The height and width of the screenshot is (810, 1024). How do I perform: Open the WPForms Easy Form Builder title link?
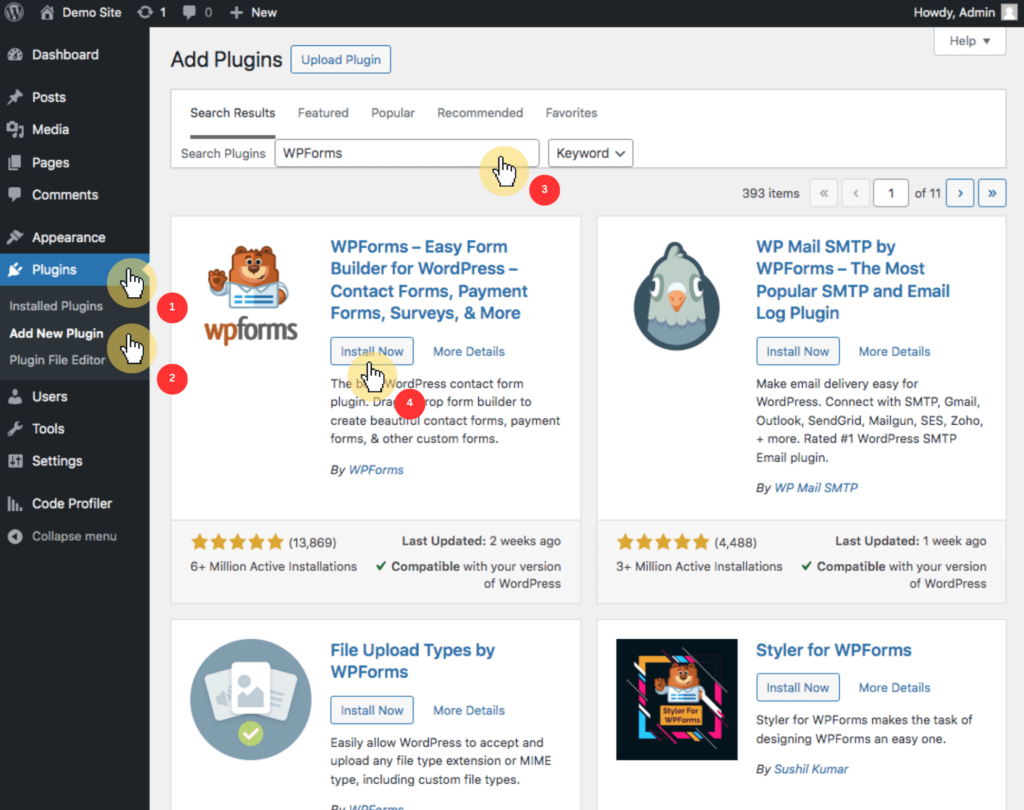point(429,280)
